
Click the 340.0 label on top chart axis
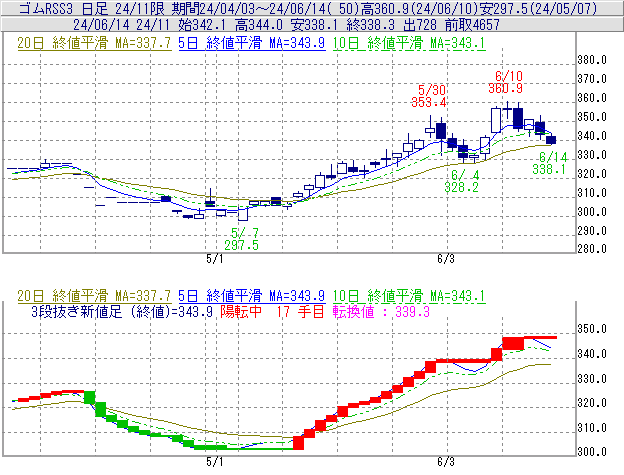coord(592,136)
